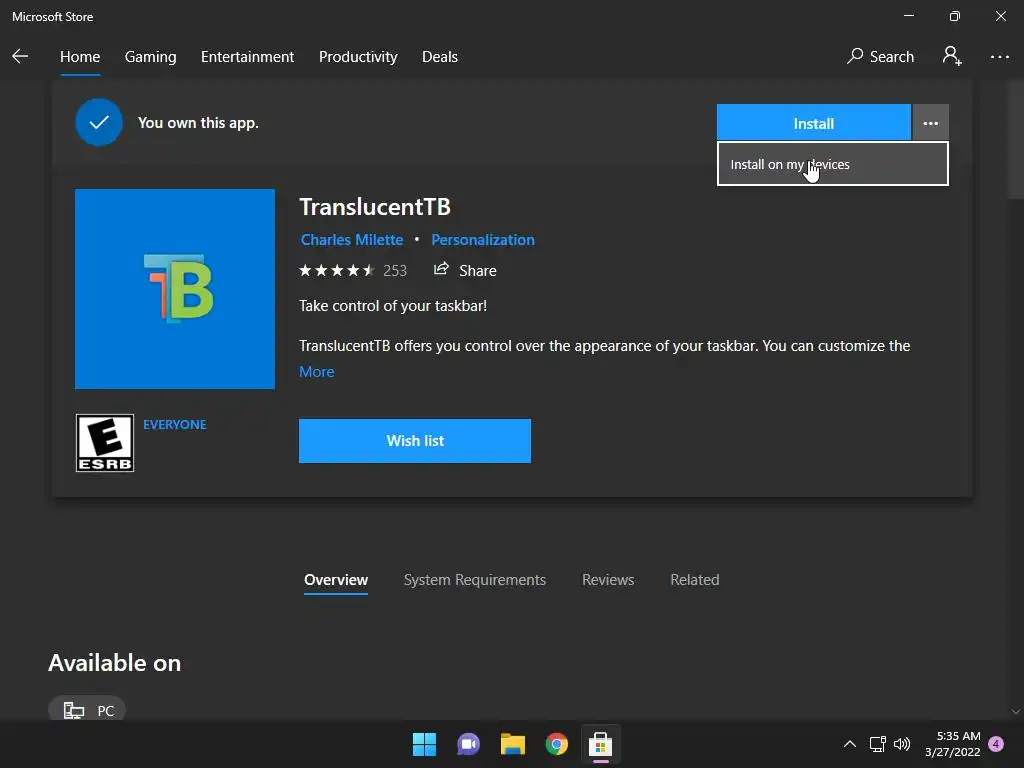1024x768 pixels.
Task: Add the app to Wish list
Action: pyautogui.click(x=415, y=441)
